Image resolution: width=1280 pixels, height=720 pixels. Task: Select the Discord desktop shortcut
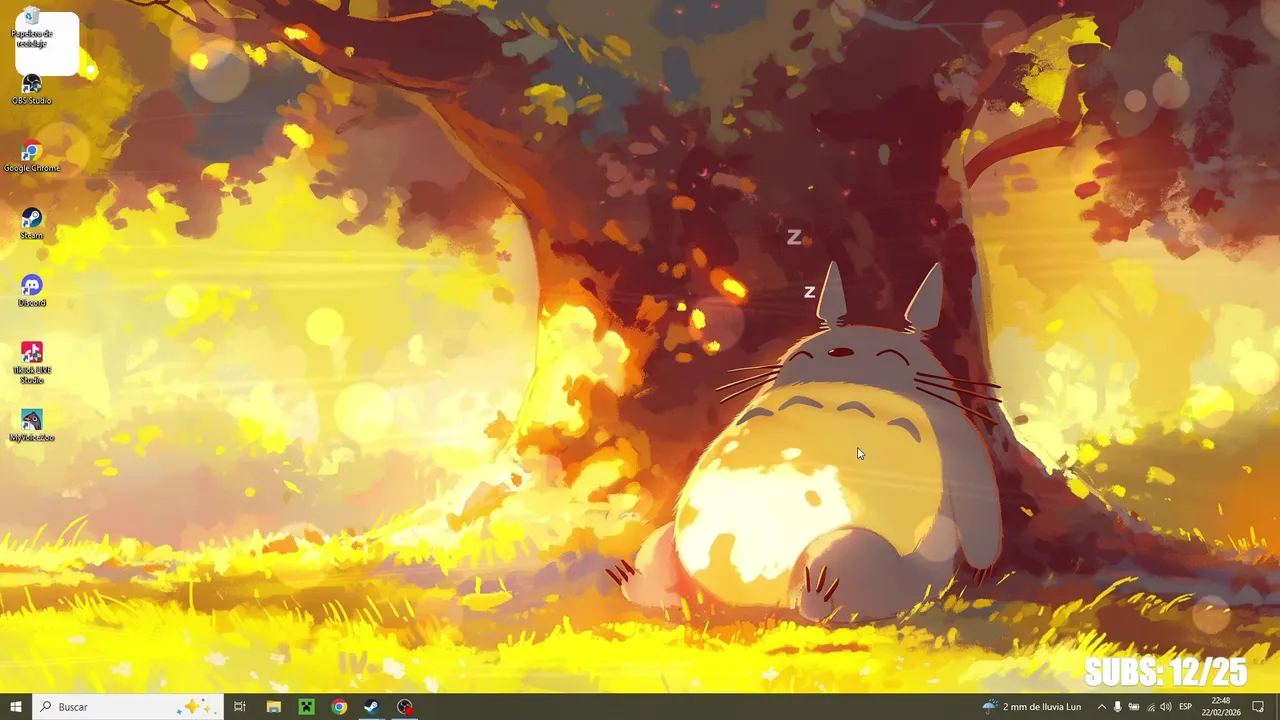[x=32, y=291]
